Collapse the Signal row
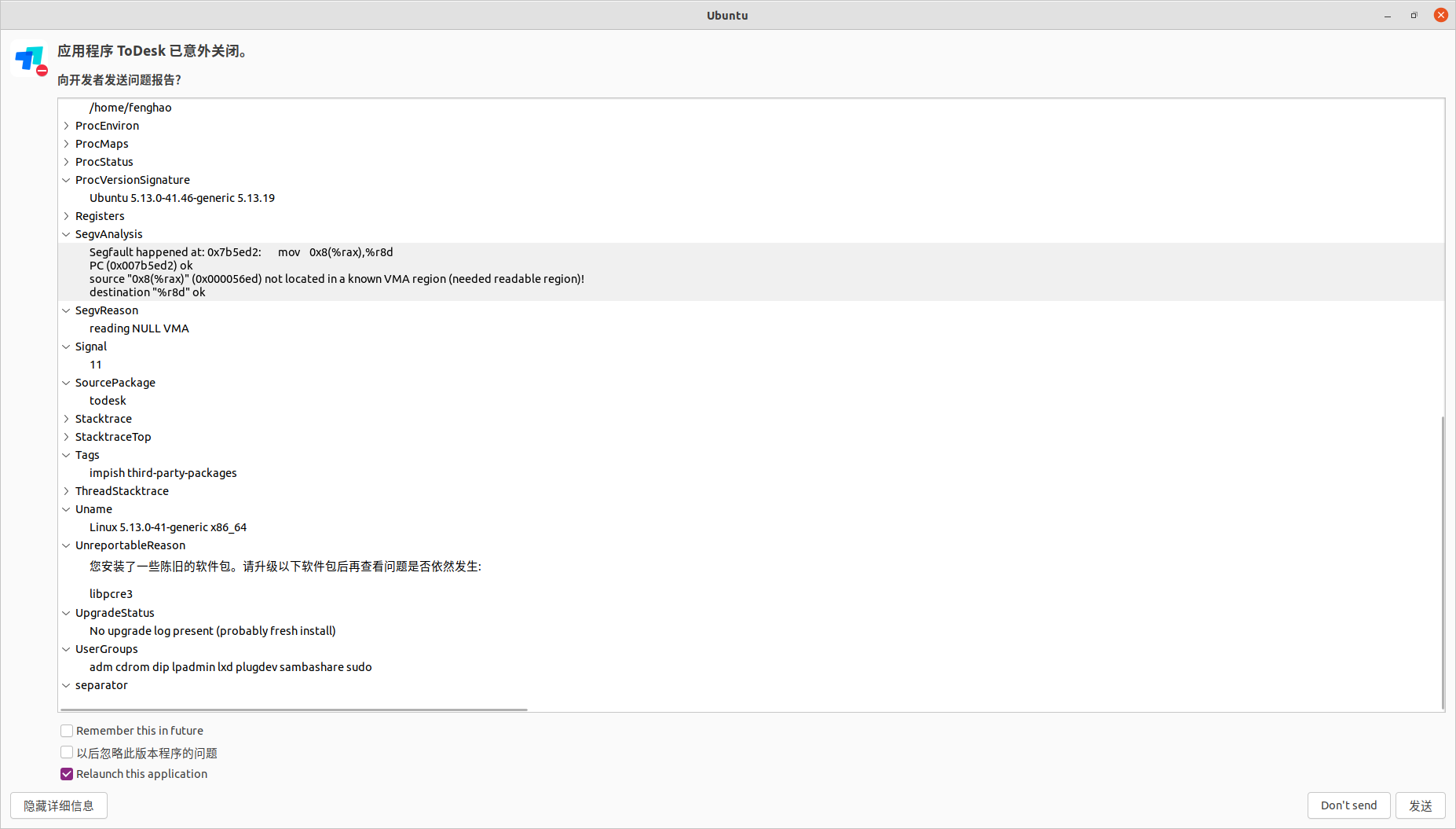This screenshot has width=1456, height=829. coord(67,347)
